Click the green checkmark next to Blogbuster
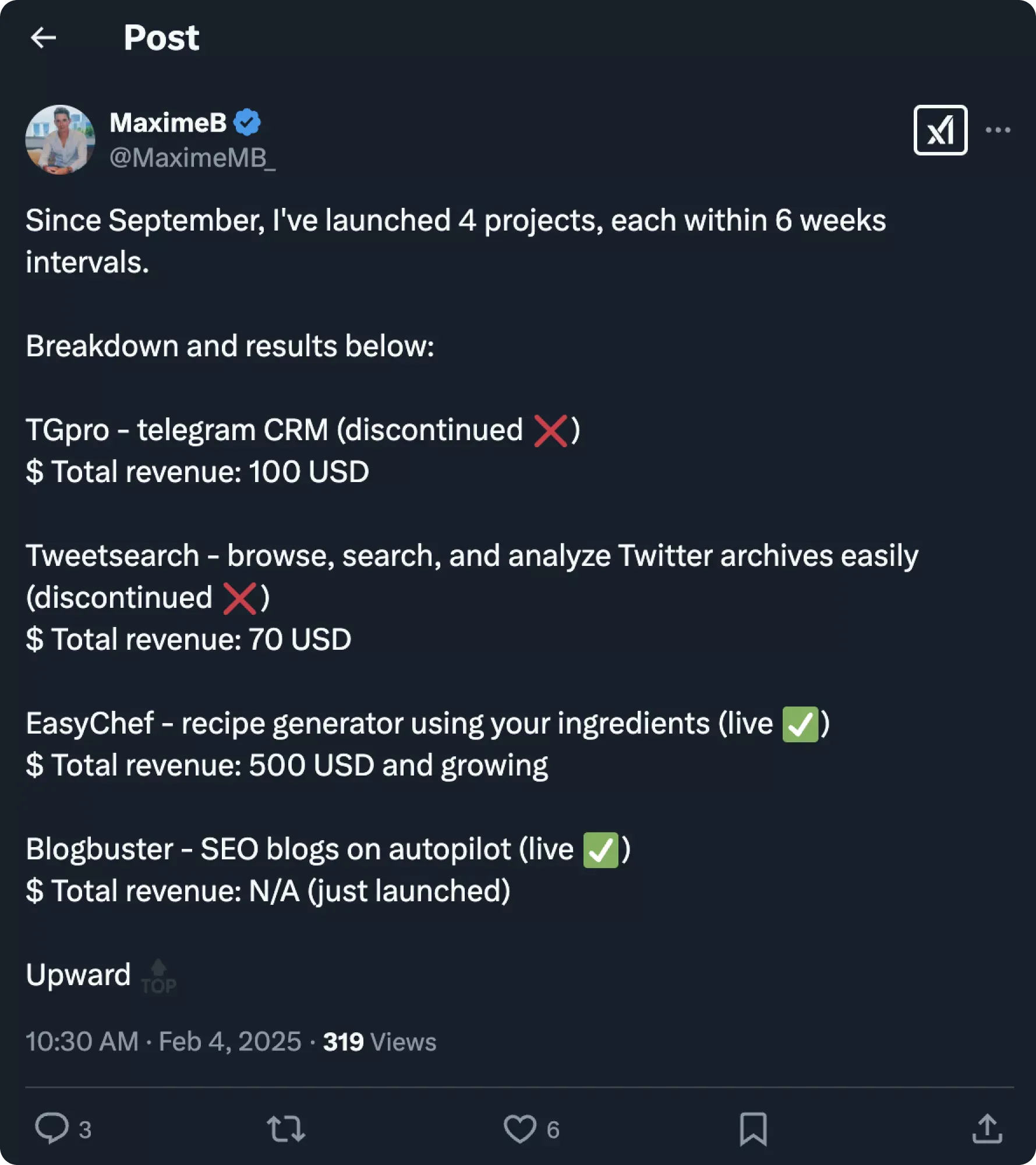This screenshot has height=1165, width=1036. [600, 850]
